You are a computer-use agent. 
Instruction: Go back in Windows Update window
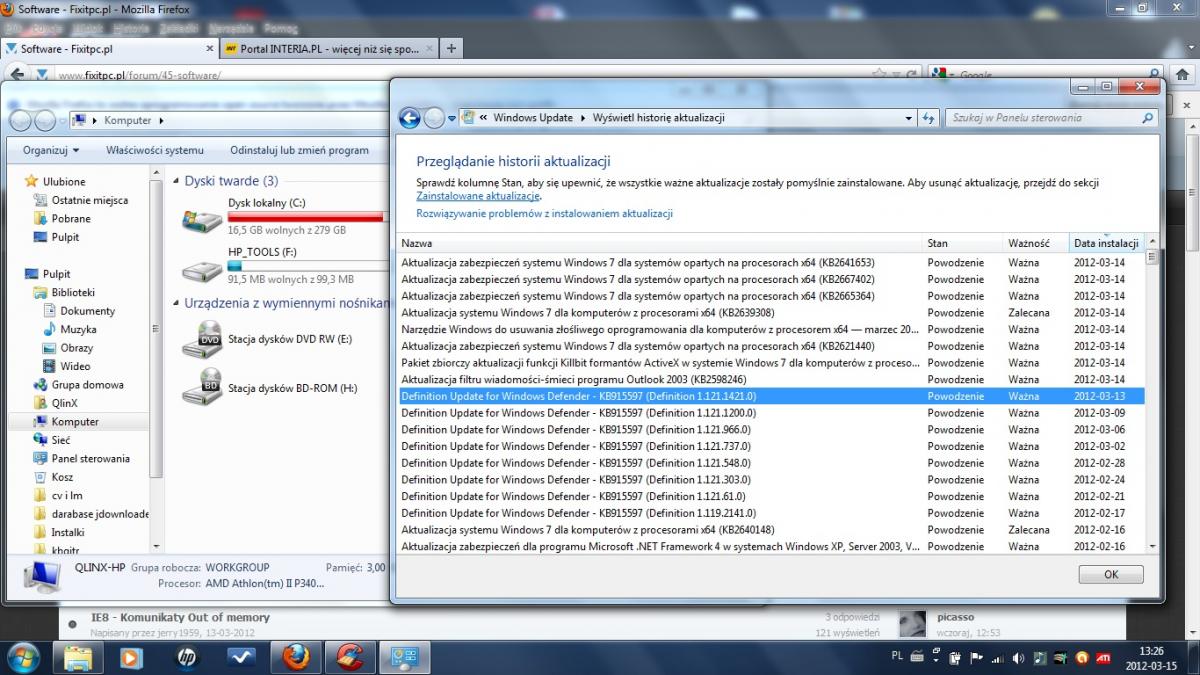tap(410, 118)
